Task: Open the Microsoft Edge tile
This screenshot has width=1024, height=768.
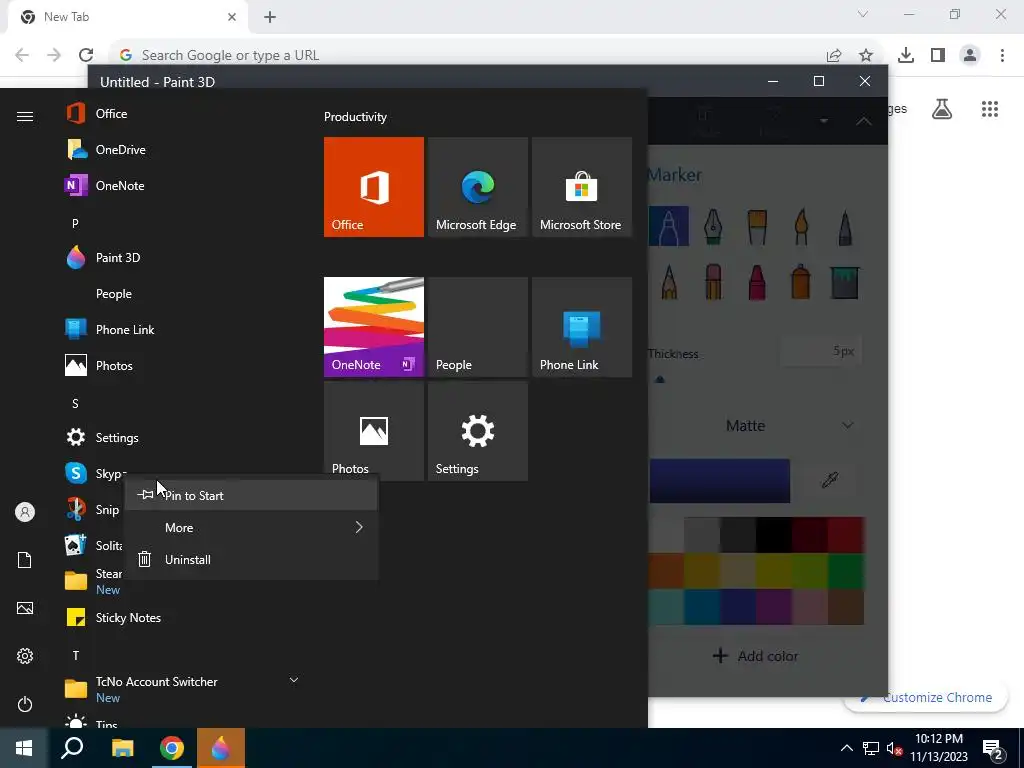Action: (x=477, y=187)
